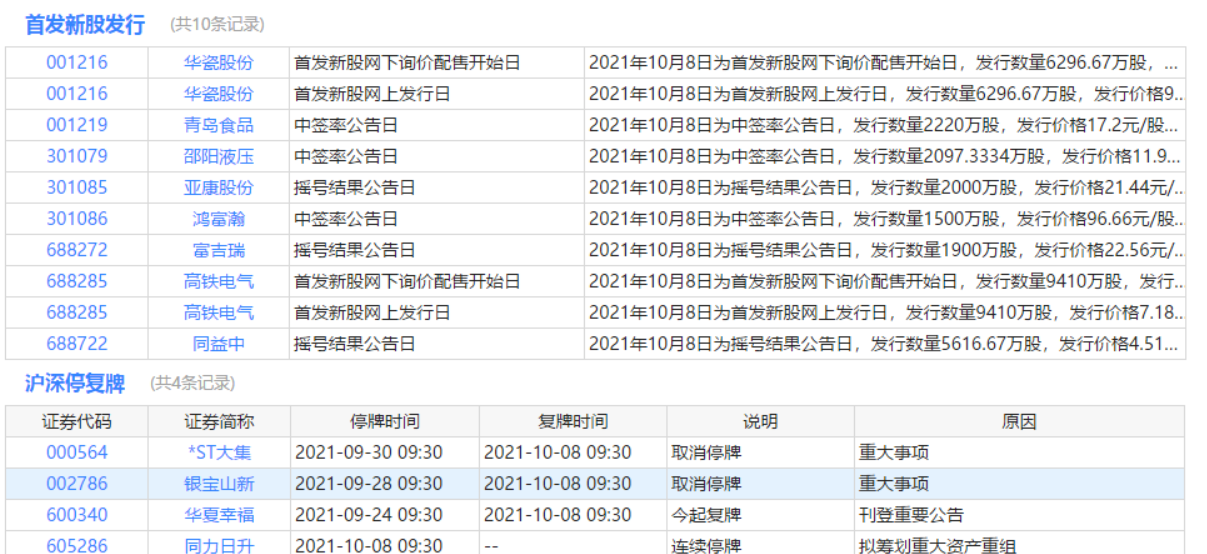Click the 共10条记录 record count text
Screen dimensions: 1207x554
point(217,25)
